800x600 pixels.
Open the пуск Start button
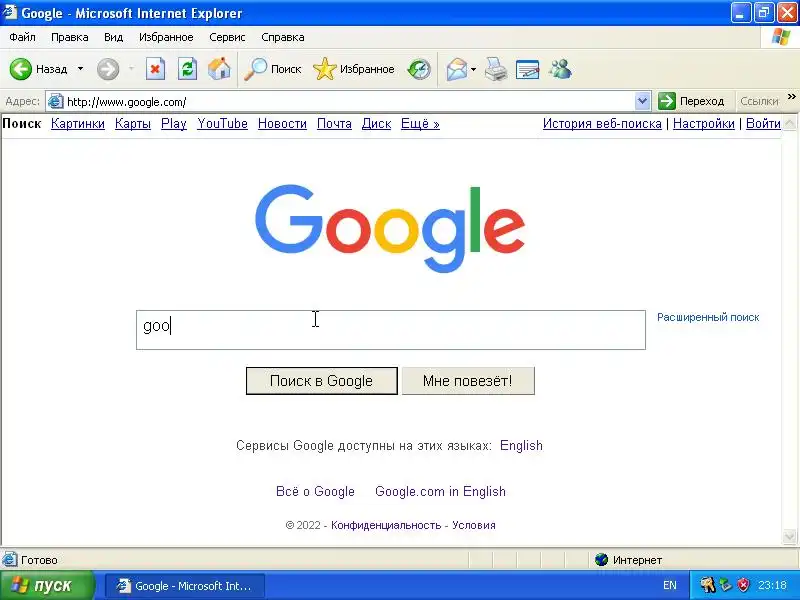(47, 585)
